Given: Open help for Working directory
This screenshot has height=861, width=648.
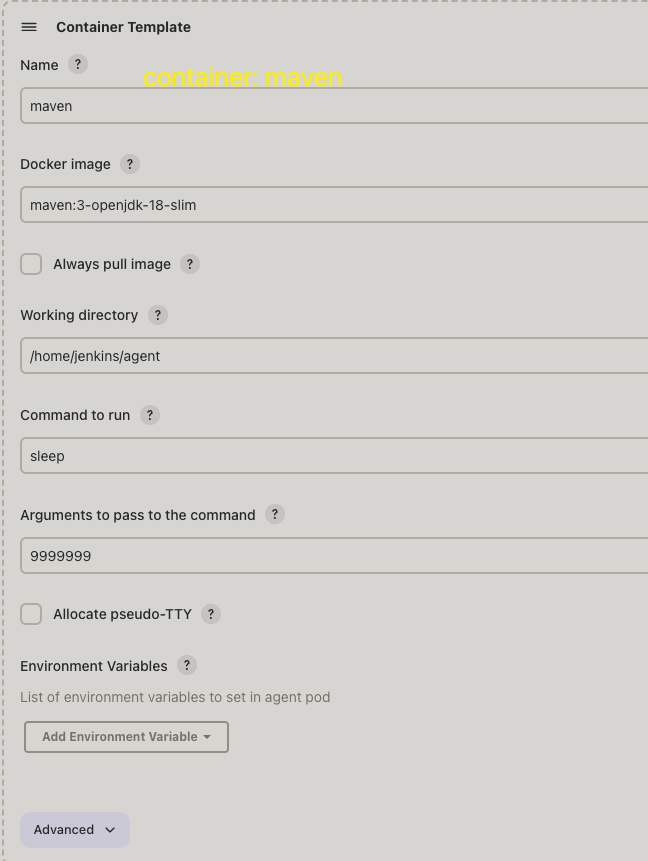Looking at the screenshot, I should click(157, 315).
